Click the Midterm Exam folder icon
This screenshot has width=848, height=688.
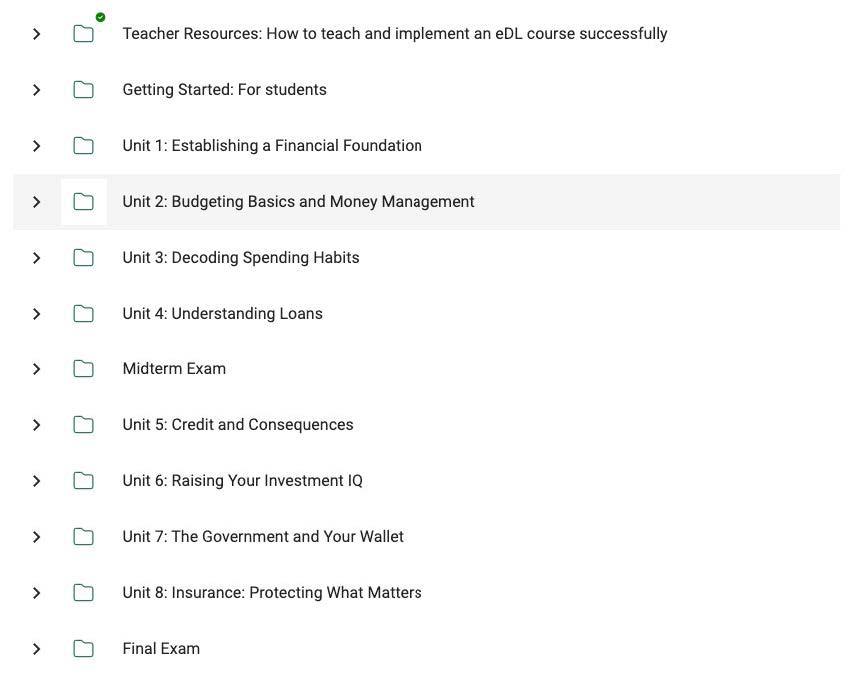84,369
